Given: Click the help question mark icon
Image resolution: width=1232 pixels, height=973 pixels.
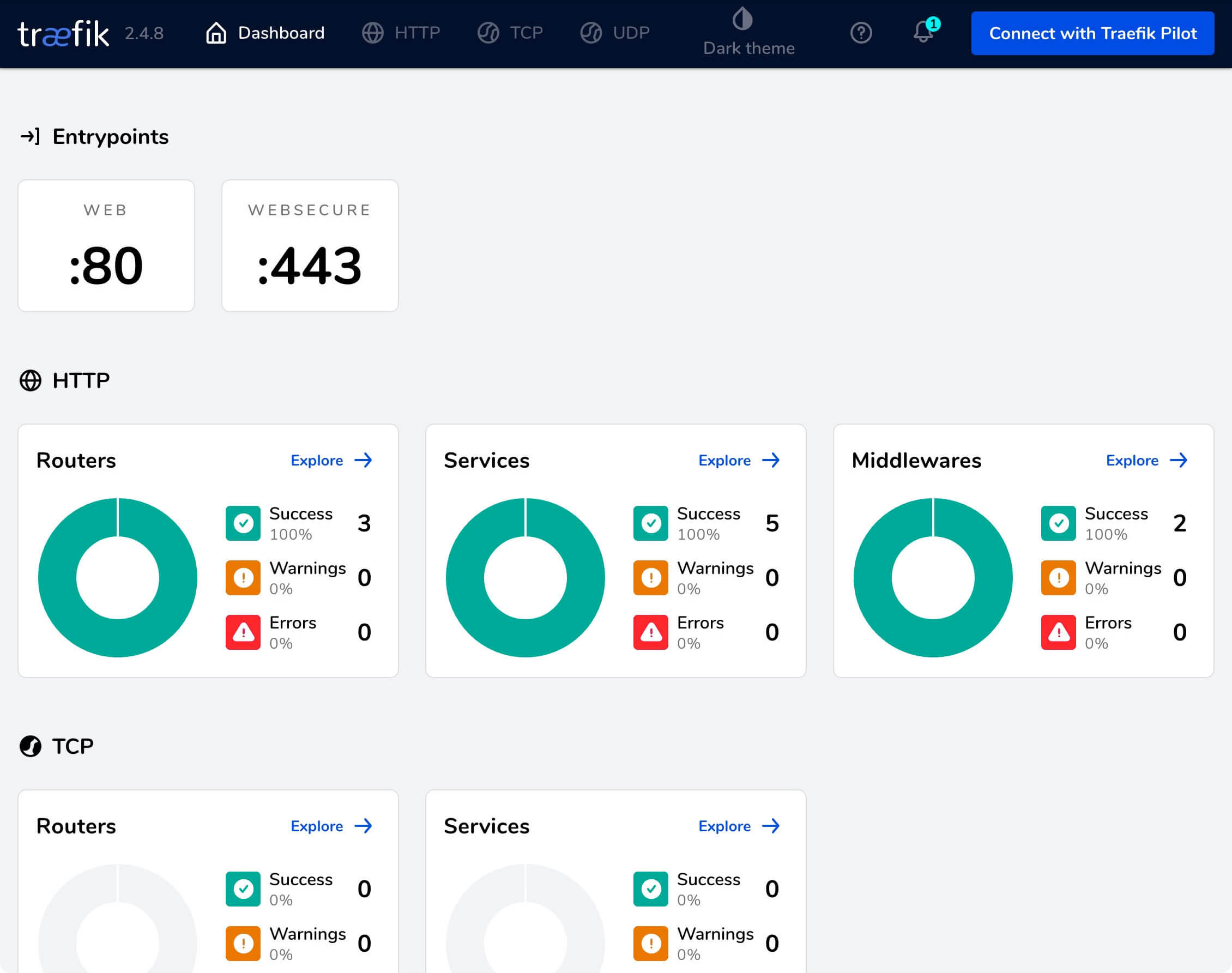Looking at the screenshot, I should 862,33.
